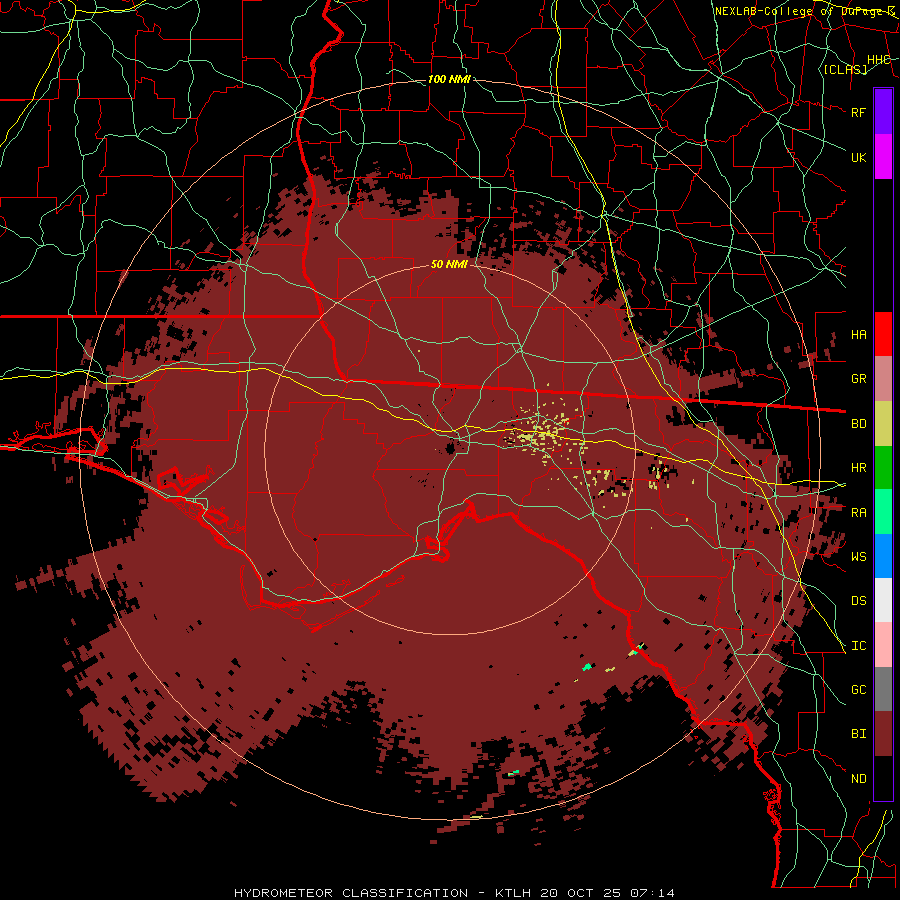Click the DS white legend swatch
Screen dimensions: 900x900
883,600
